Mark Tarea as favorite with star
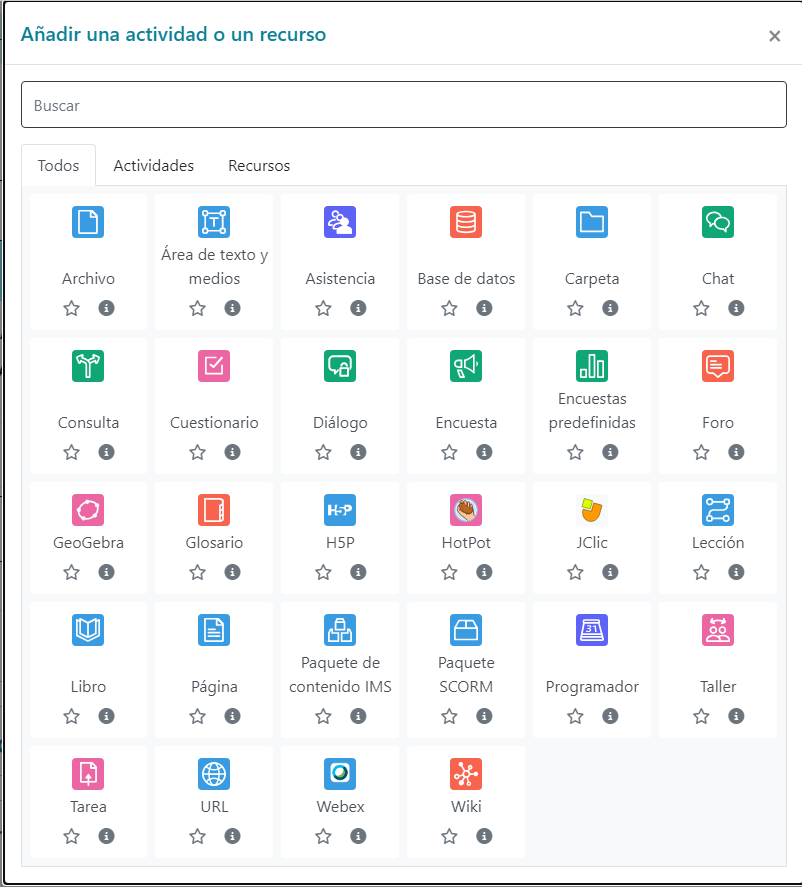This screenshot has height=887, width=802. tap(71, 836)
